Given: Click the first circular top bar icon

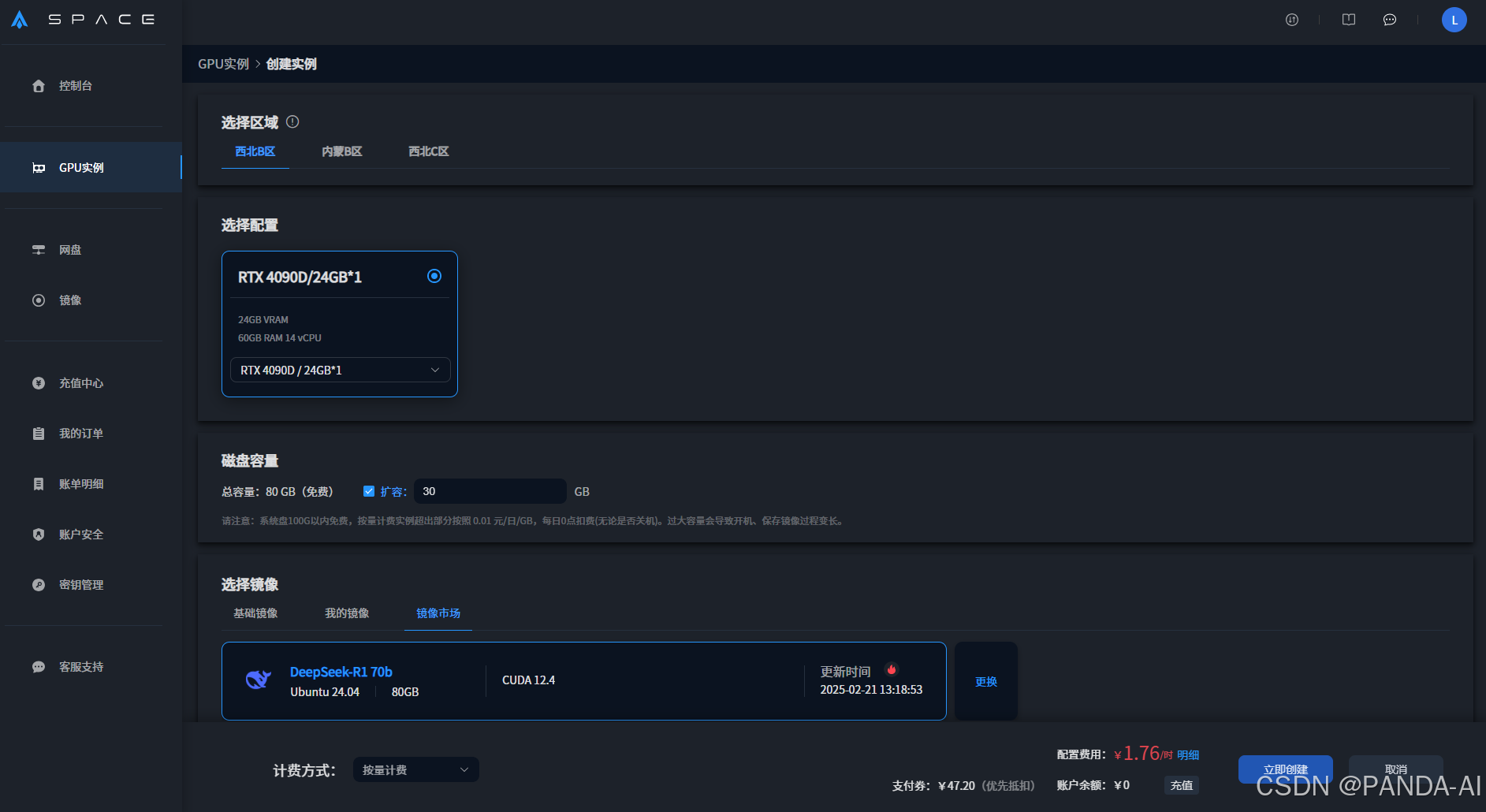Looking at the screenshot, I should (1292, 20).
